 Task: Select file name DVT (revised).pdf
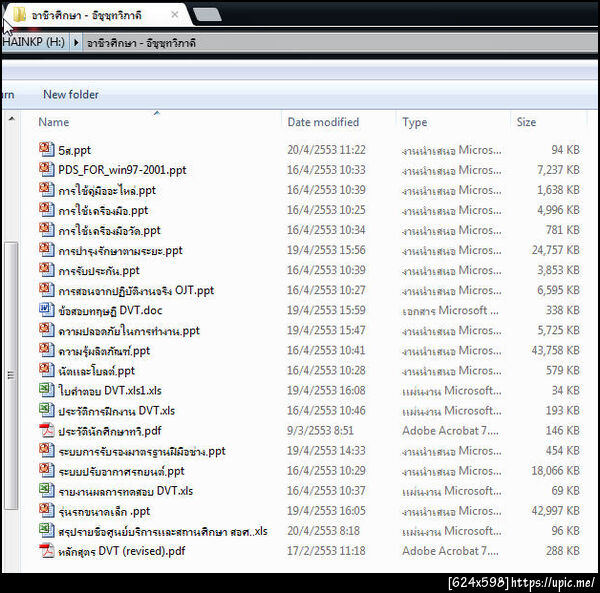(122, 551)
